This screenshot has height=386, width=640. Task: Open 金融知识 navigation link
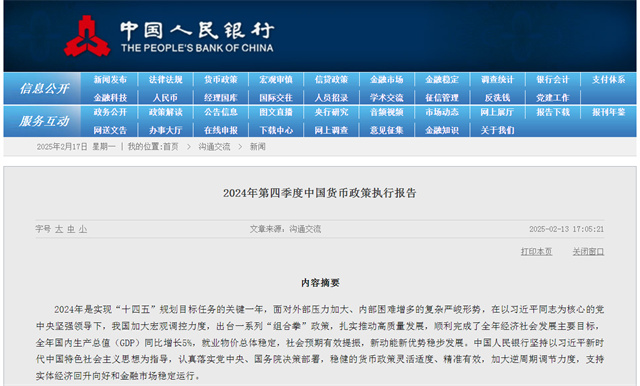[x=442, y=131]
